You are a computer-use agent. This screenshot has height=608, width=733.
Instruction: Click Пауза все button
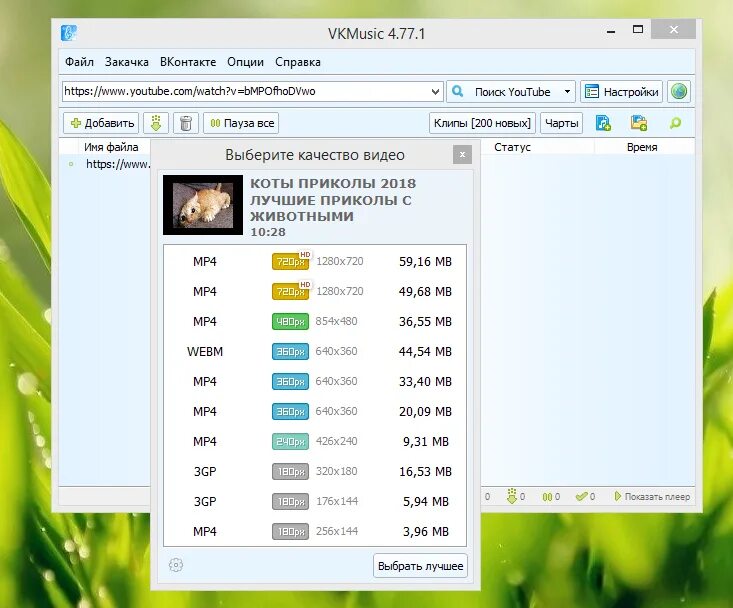[241, 123]
